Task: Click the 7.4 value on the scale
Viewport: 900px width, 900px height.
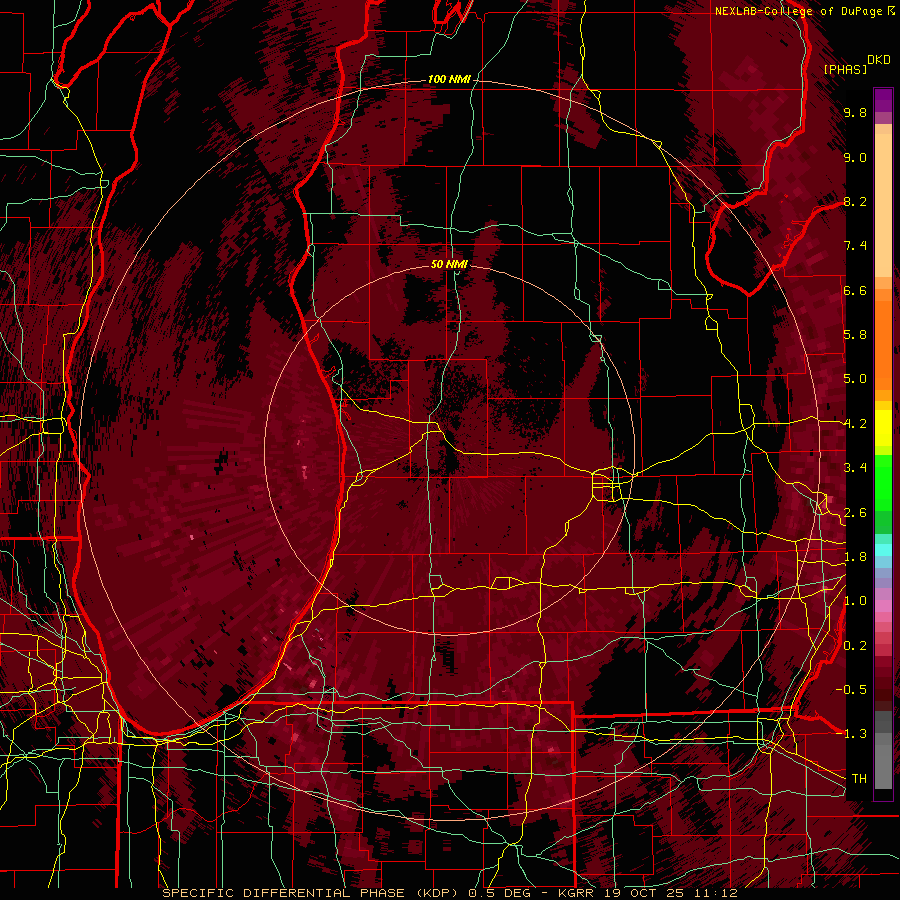Action: [x=855, y=246]
